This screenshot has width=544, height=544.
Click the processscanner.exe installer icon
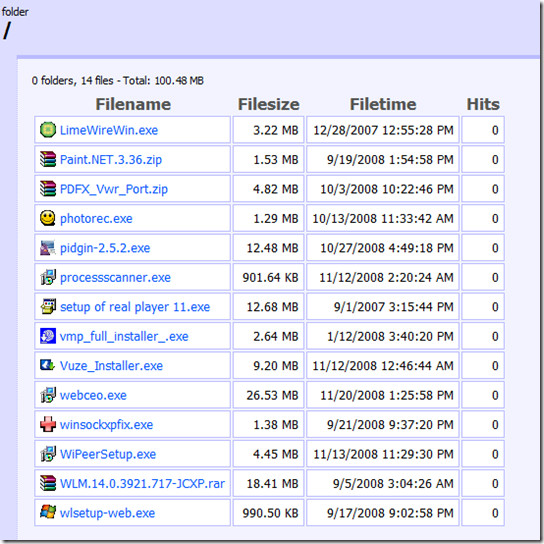point(48,277)
